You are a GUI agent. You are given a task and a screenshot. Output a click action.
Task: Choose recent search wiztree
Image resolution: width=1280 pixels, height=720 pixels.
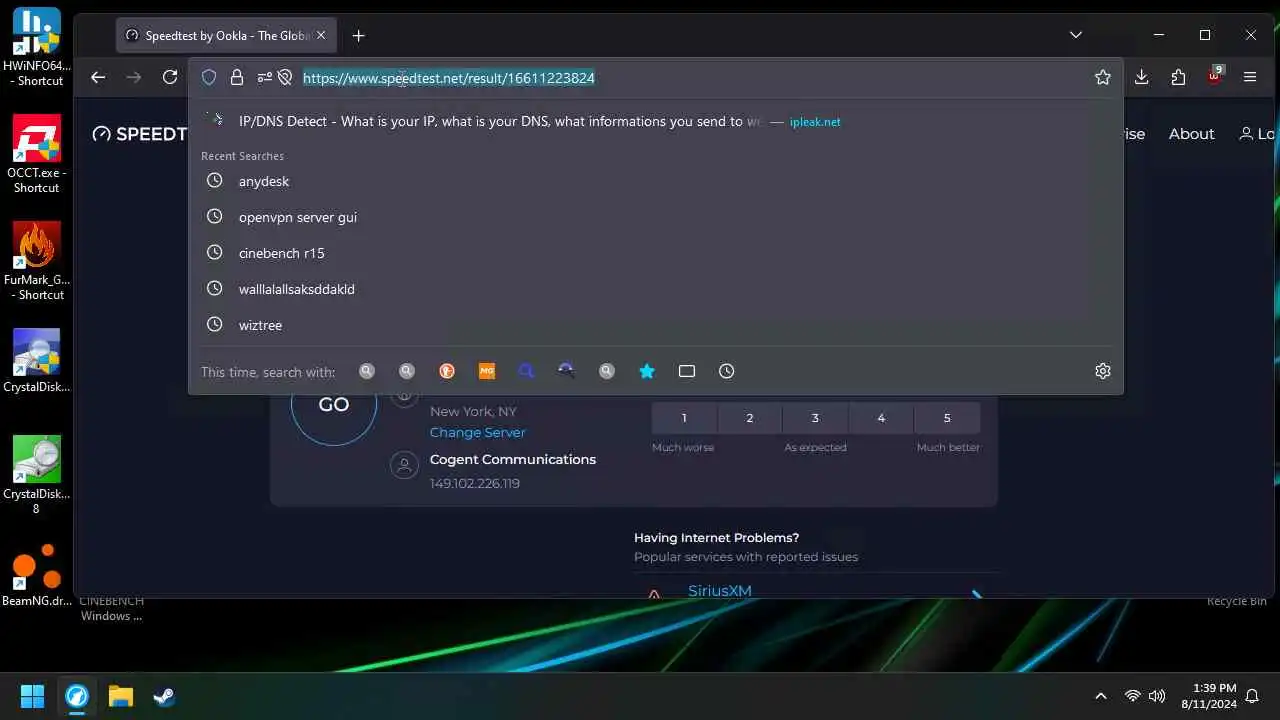(x=655, y=325)
